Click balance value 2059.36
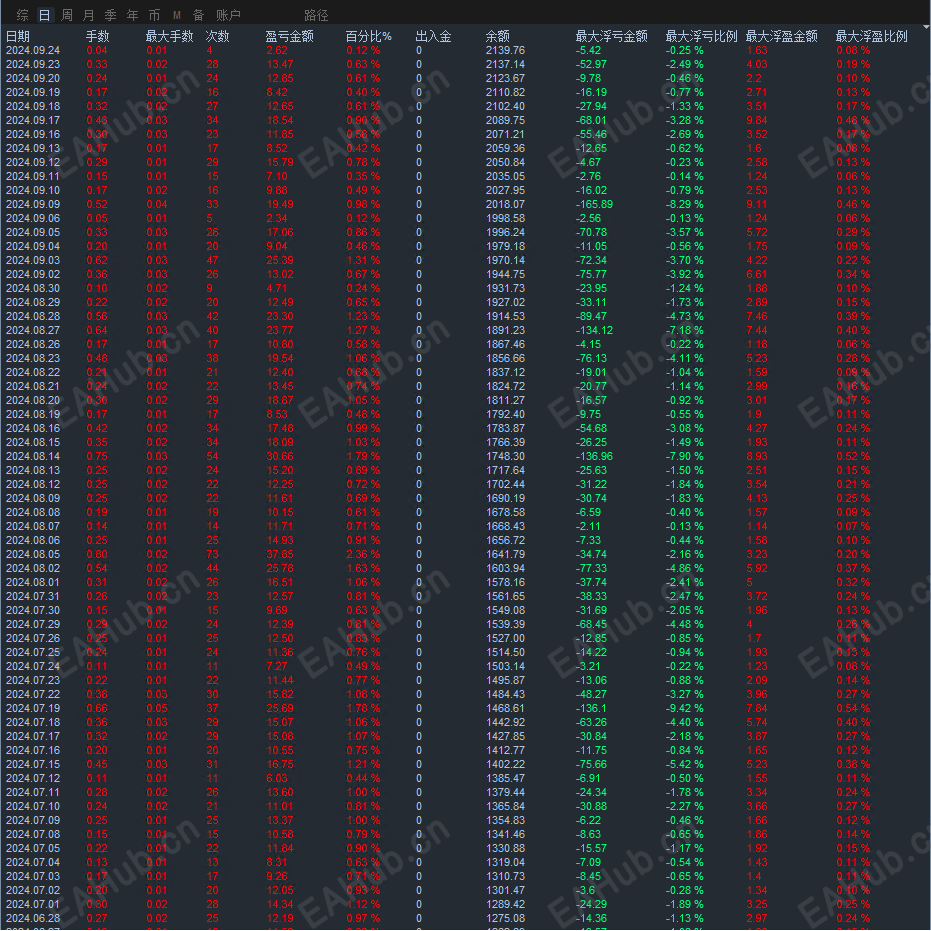 (x=505, y=148)
